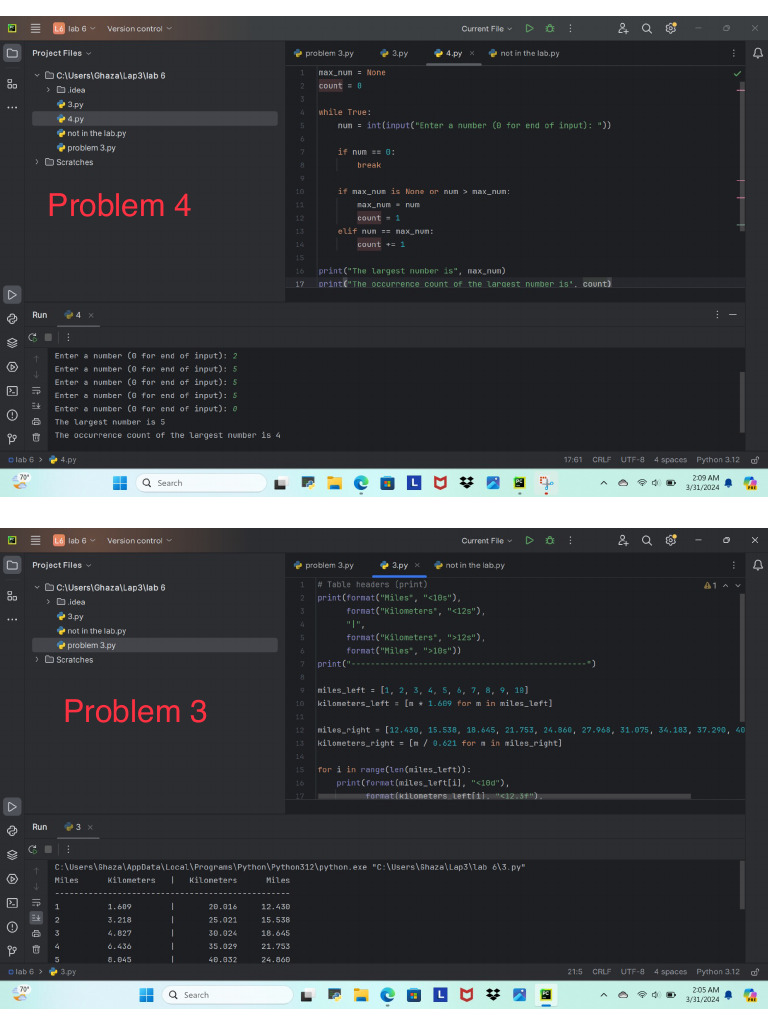
Task: Open Problems tool window in the top window
Action: [x=12, y=415]
